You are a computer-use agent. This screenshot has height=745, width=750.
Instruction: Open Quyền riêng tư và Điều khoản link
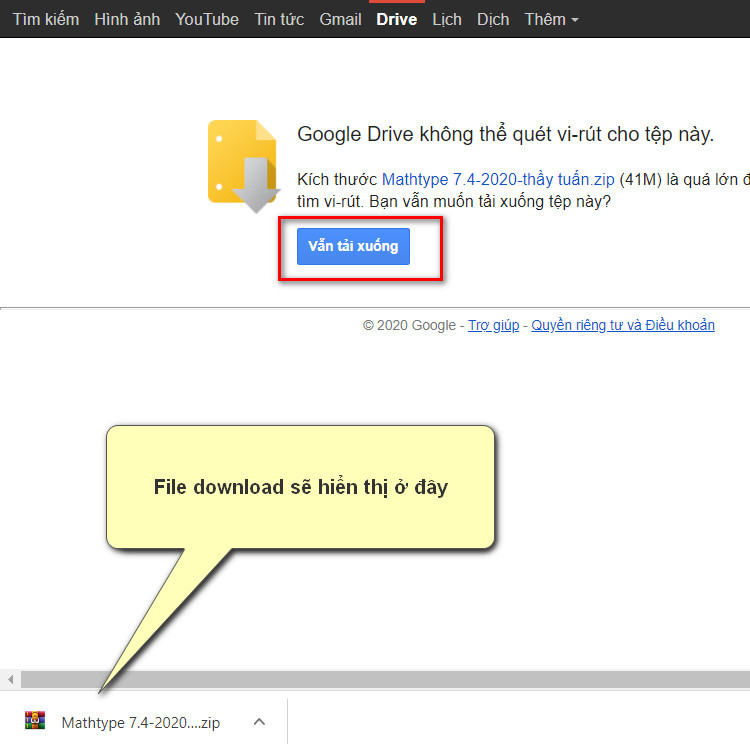pos(623,325)
